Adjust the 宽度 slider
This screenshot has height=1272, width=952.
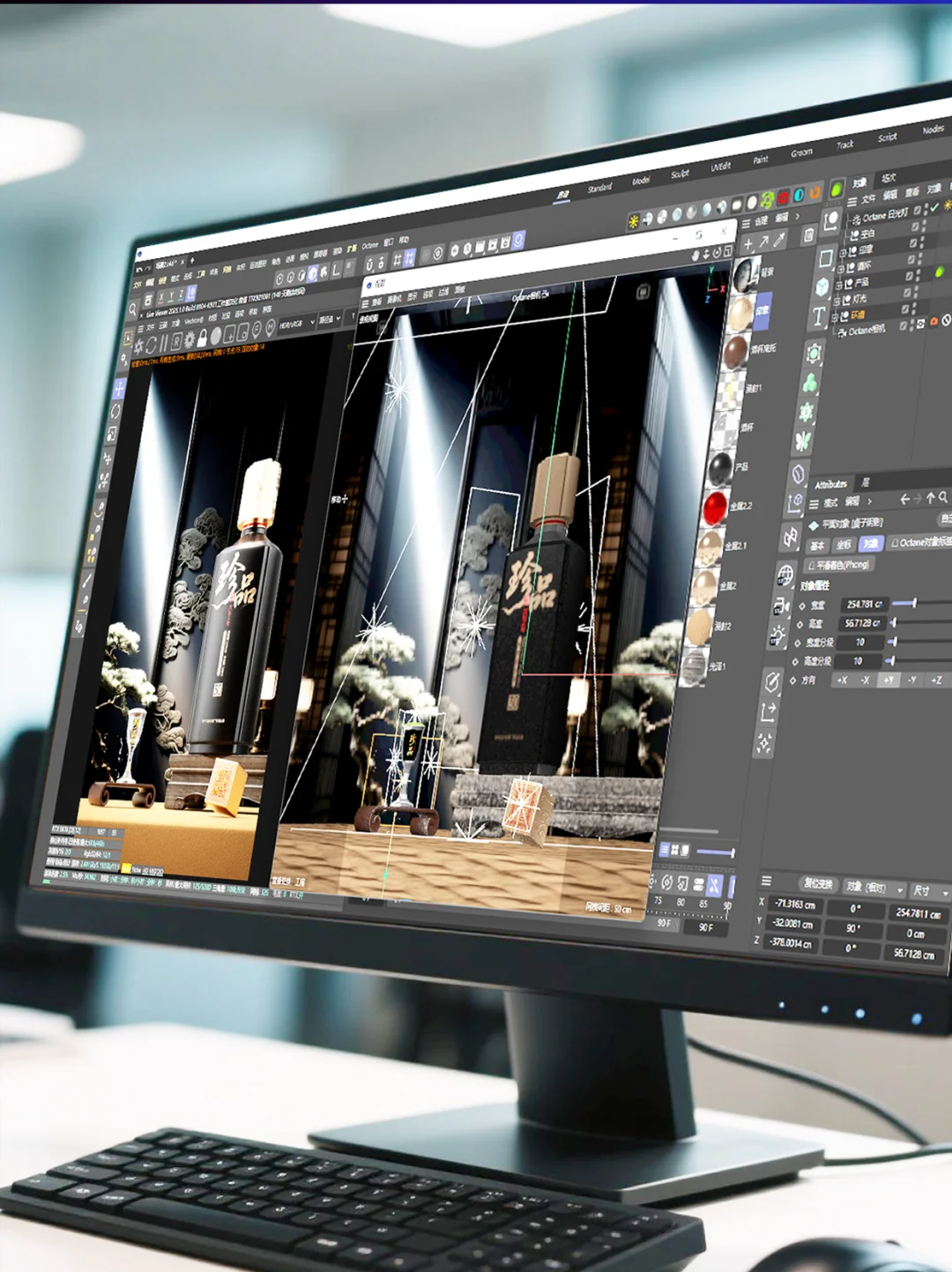[922, 603]
